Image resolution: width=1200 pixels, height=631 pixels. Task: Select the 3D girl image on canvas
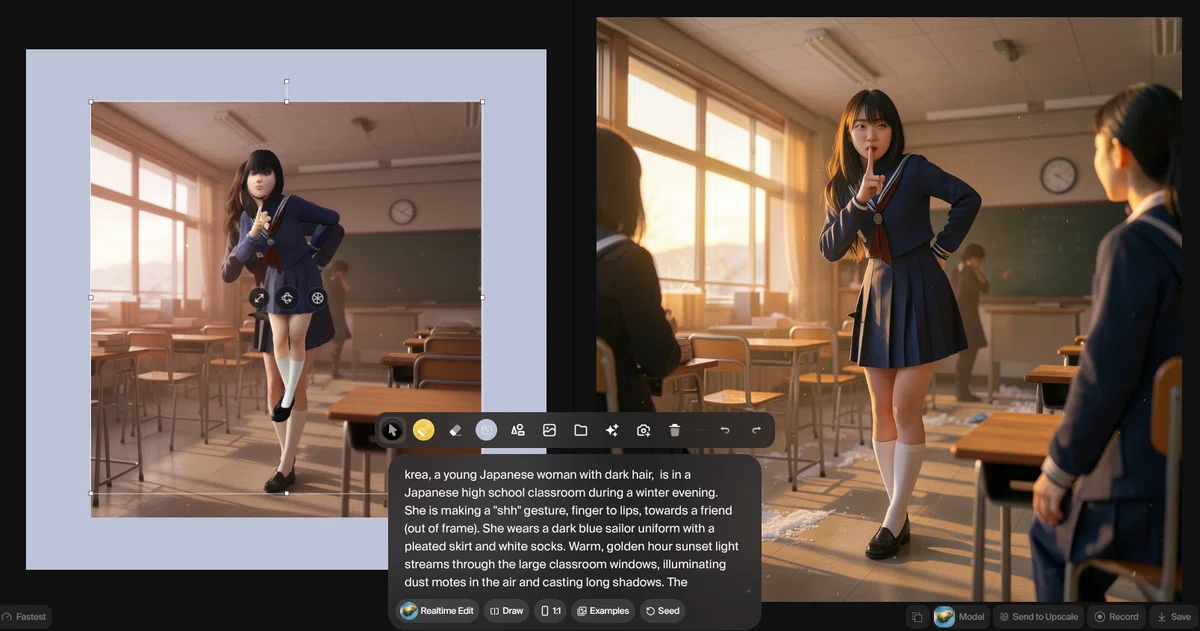click(287, 296)
